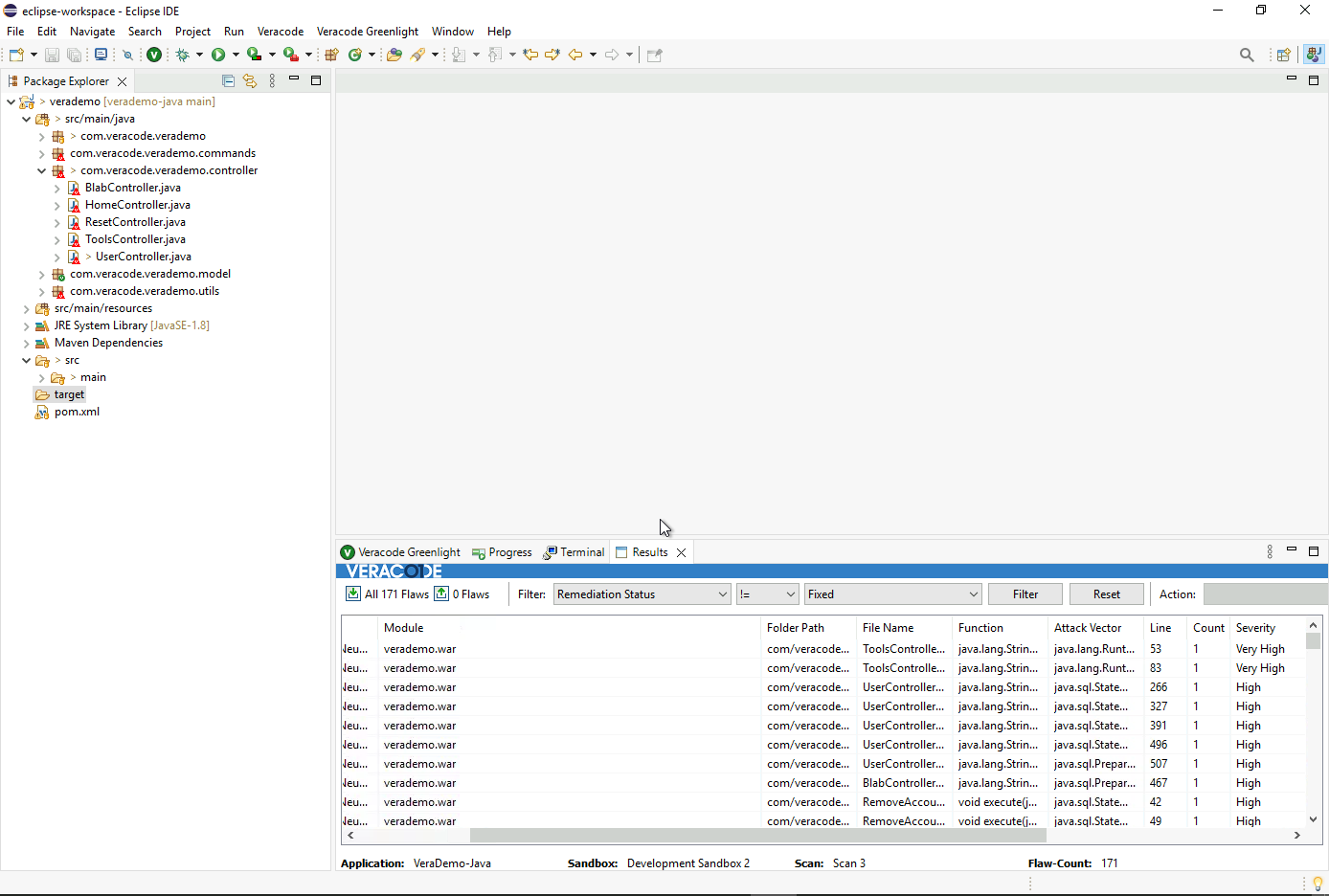Screen dimensions: 1329x896
Task: Open Results panel view menu dots
Action: coord(1270,552)
